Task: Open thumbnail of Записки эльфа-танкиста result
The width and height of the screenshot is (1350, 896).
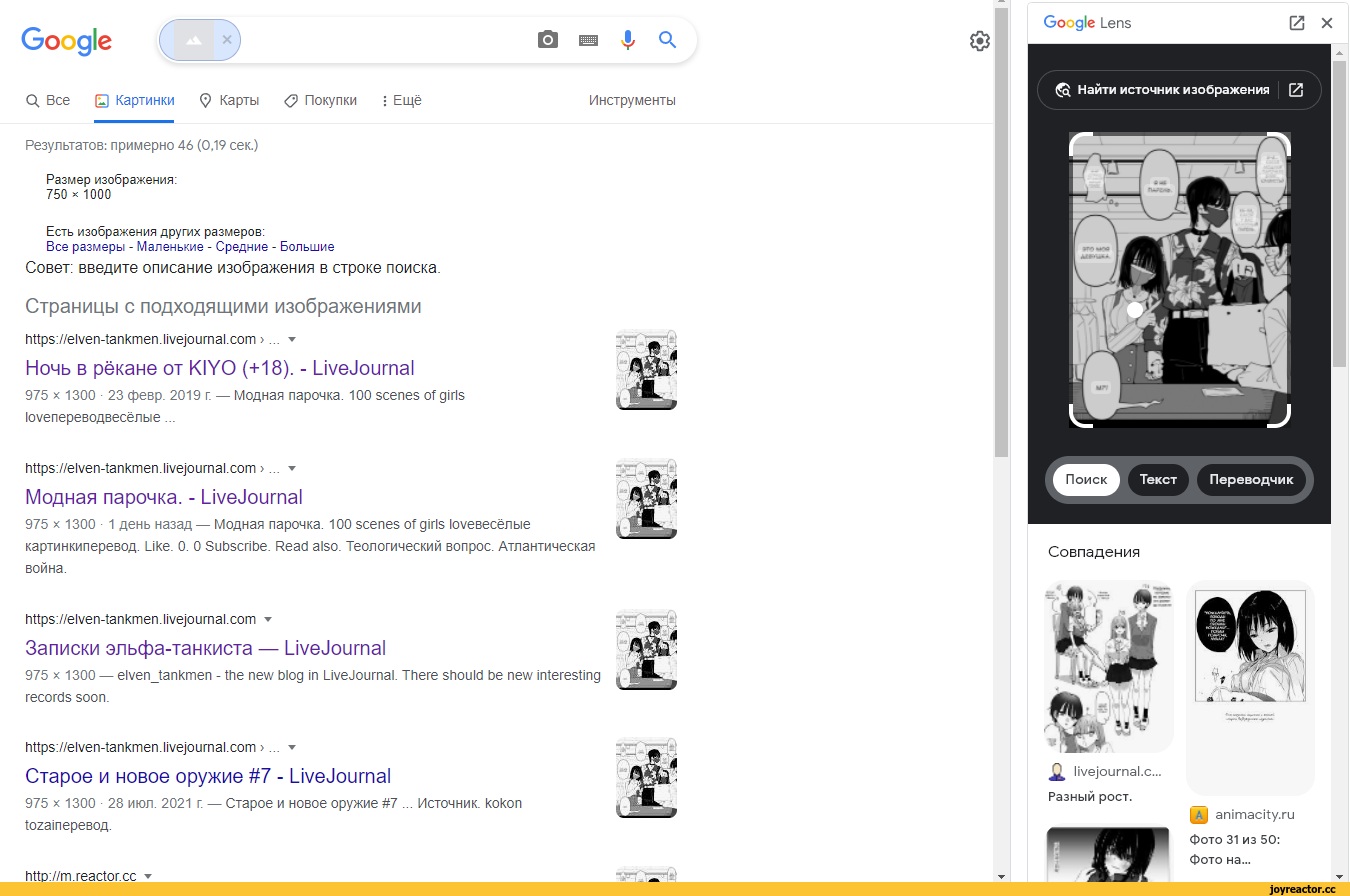Action: coord(646,649)
